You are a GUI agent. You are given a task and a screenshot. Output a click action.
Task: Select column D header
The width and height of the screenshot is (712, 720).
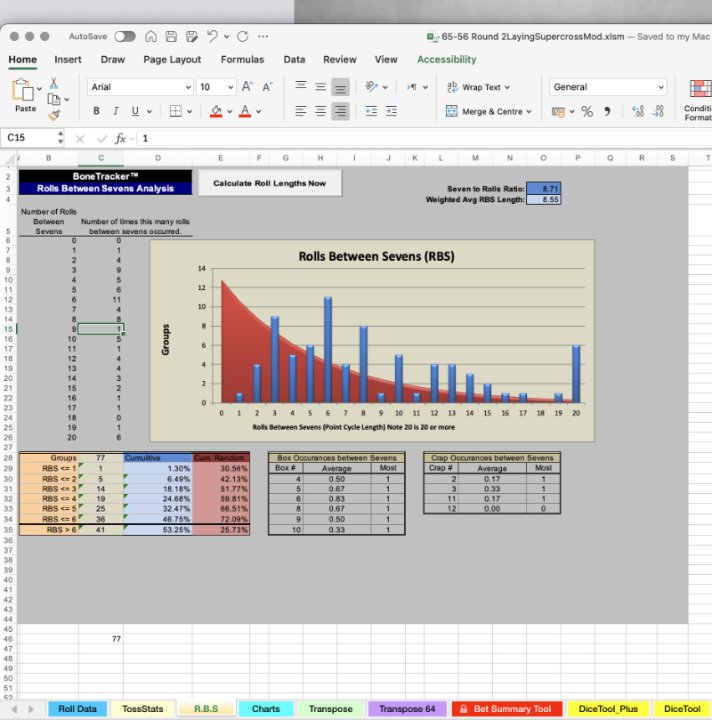[x=157, y=158]
